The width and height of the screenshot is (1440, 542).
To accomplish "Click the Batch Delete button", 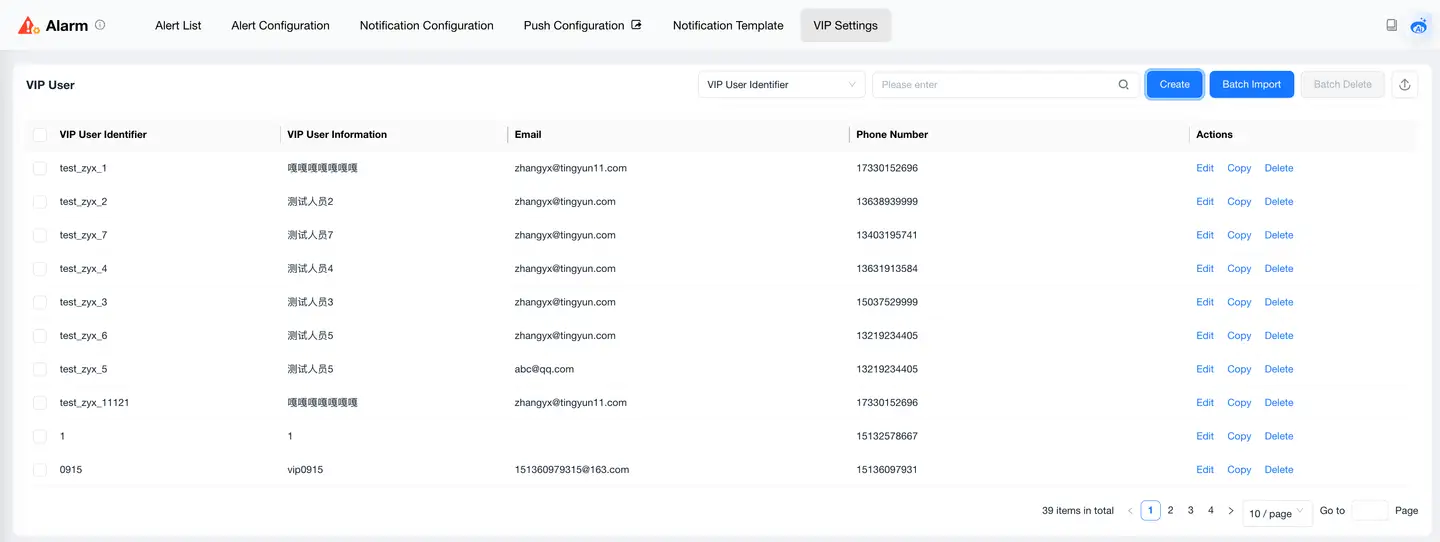I will [1343, 85].
